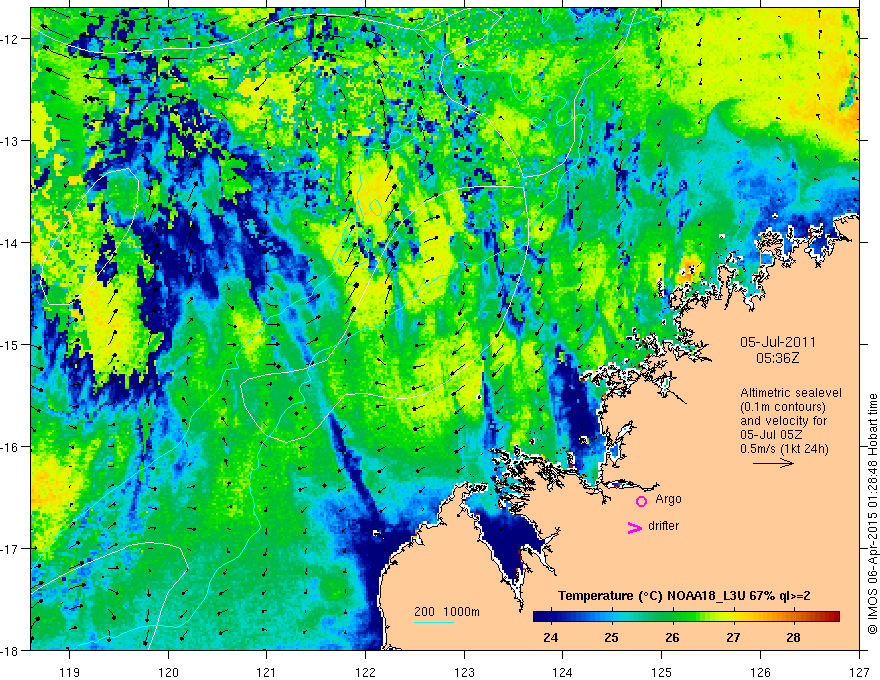Click the IMOS copyright timestamp text

click(872, 516)
